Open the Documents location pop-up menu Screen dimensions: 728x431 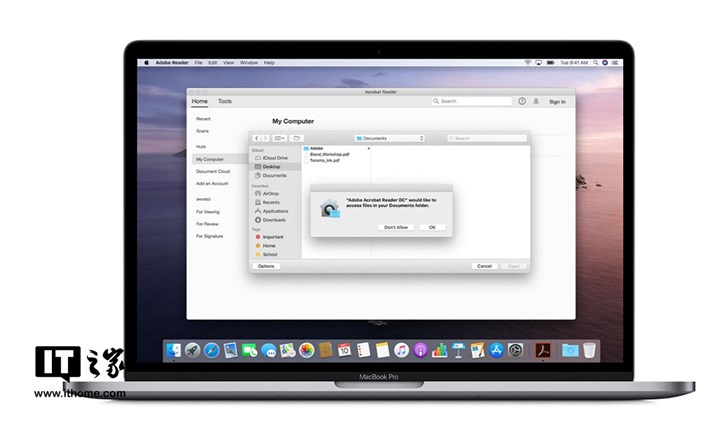click(x=390, y=138)
